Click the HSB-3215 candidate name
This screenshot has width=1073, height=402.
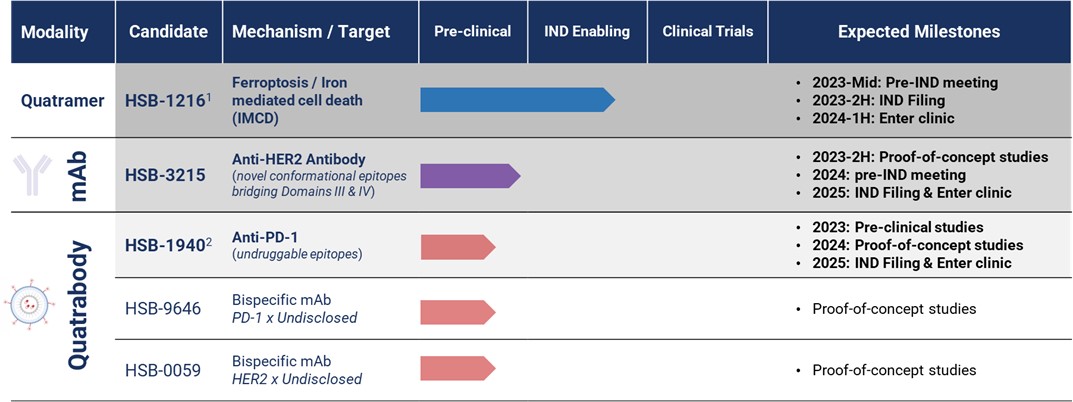[165, 175]
